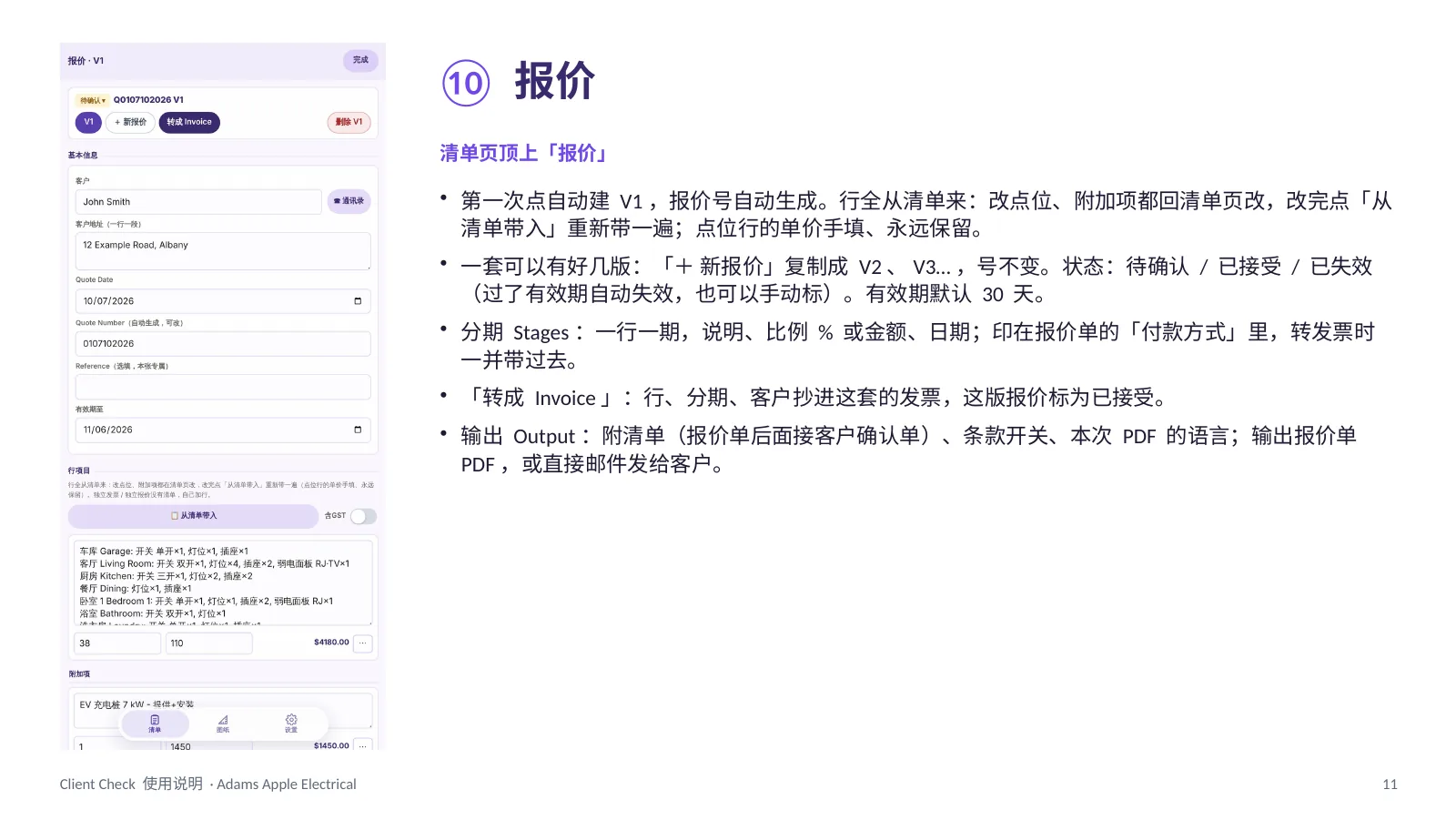Edit the address 12 Example Road, Albany
The width and height of the screenshot is (1456, 820).
tap(223, 251)
